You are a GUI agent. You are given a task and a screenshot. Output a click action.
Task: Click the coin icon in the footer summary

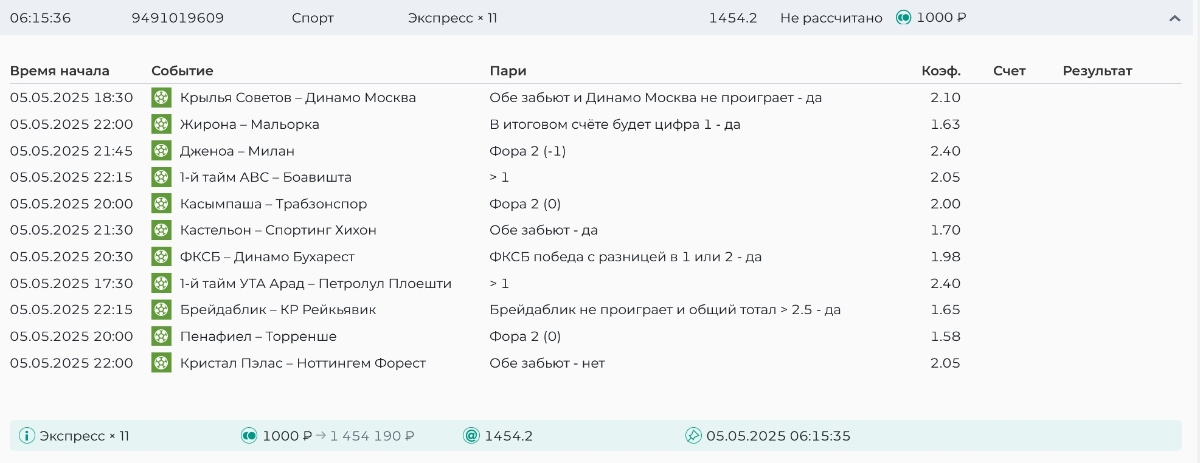point(249,436)
